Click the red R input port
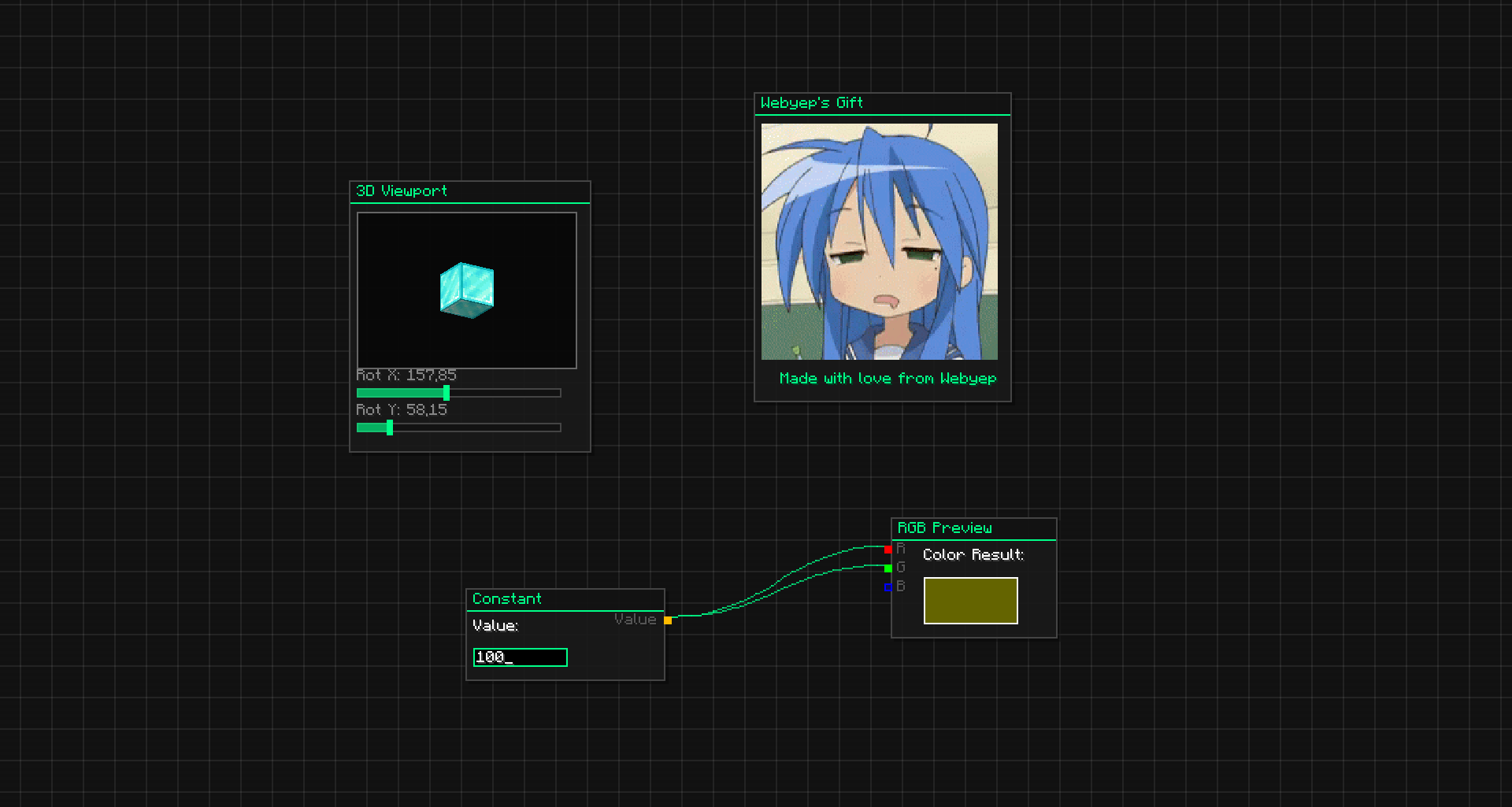The image size is (1512, 807). point(888,550)
